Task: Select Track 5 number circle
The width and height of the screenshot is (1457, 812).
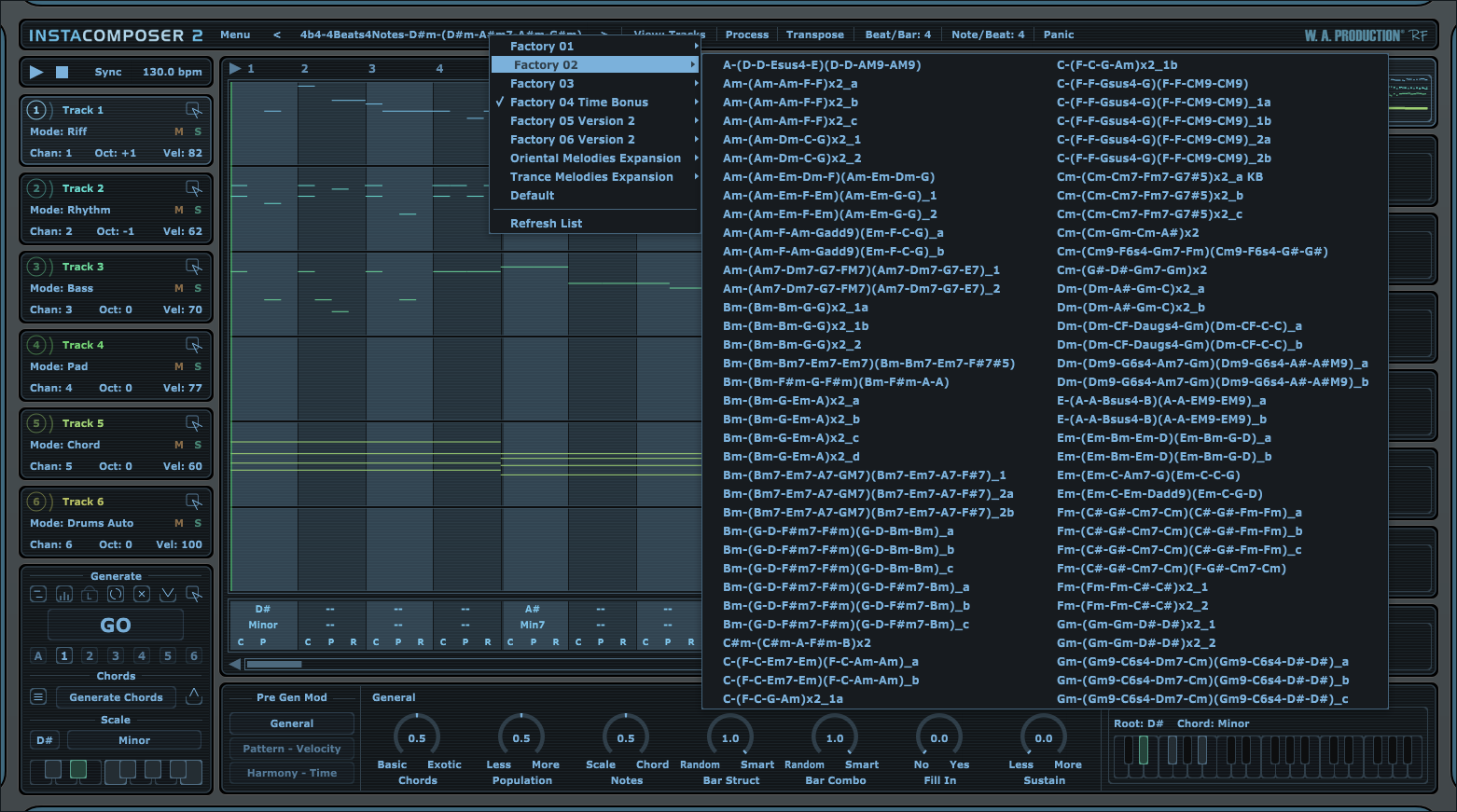Action: tap(36, 423)
